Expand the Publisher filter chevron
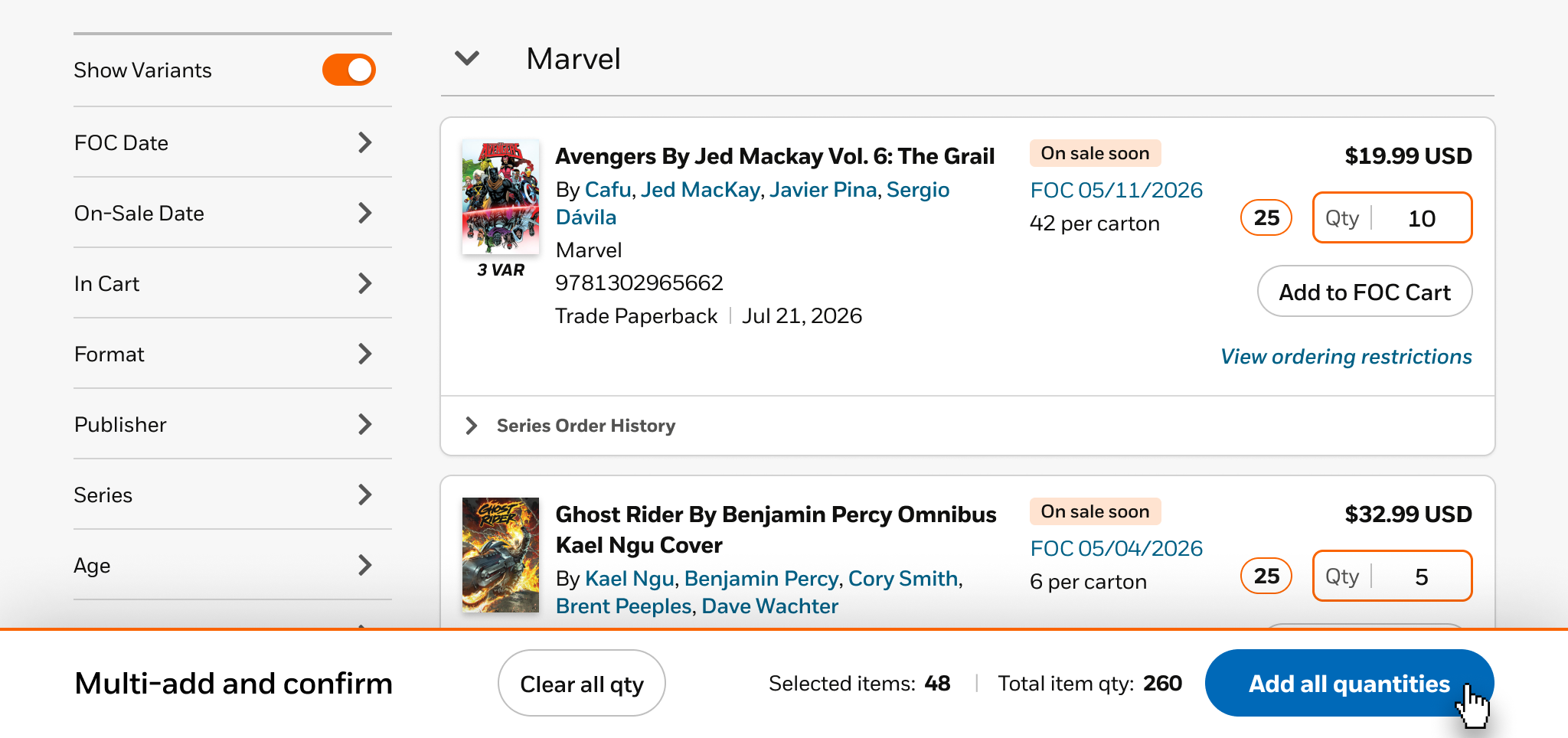This screenshot has height=738, width=1568. (365, 424)
